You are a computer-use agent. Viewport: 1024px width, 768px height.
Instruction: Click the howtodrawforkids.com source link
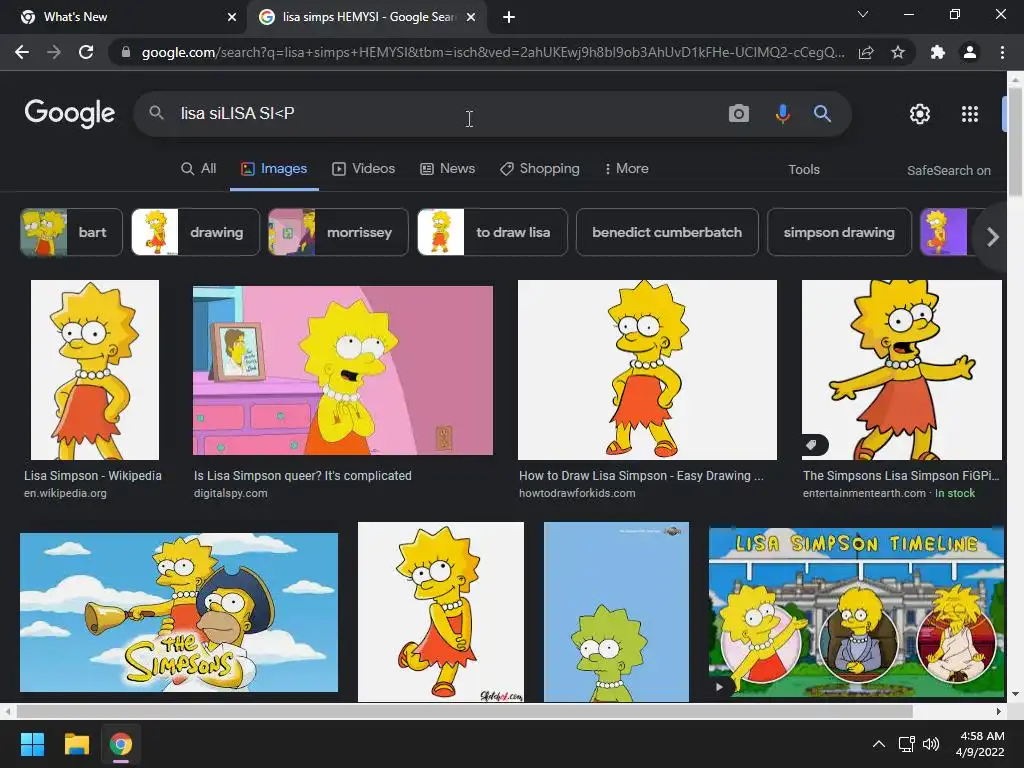point(577,493)
